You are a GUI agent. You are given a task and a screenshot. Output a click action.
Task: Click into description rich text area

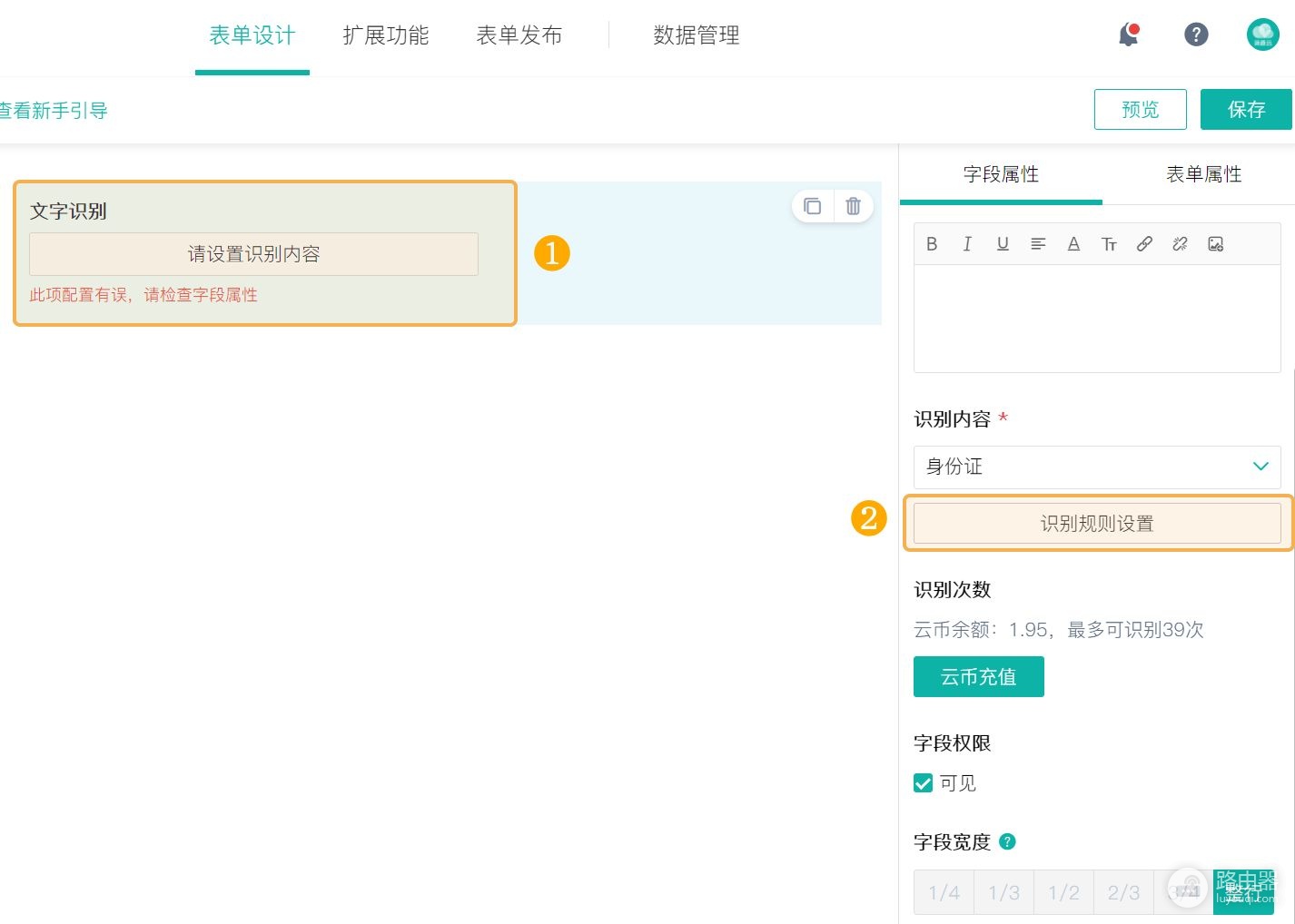(1097, 318)
